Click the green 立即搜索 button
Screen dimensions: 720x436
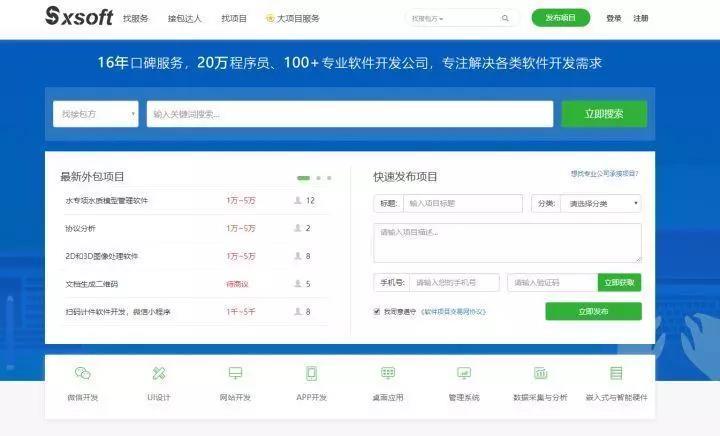coord(604,114)
